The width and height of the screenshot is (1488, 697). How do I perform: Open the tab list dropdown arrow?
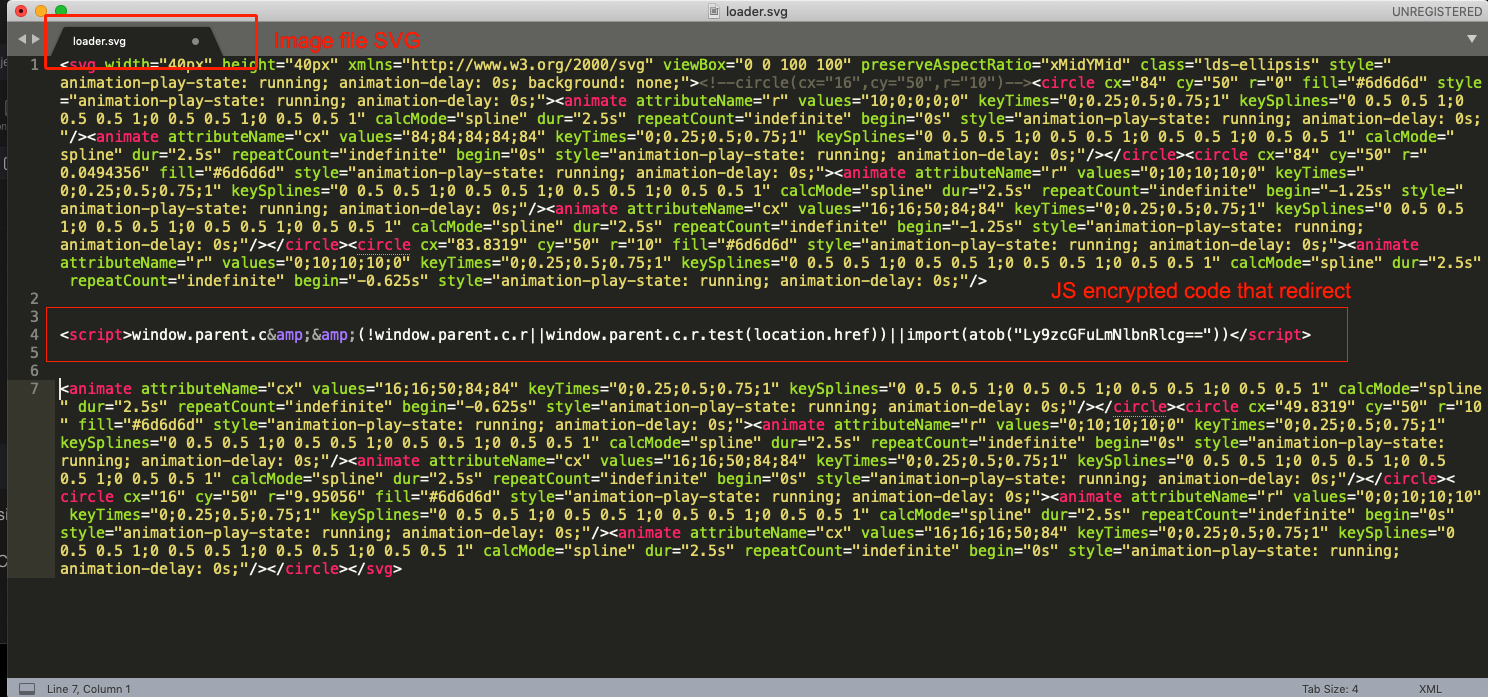[x=1472, y=39]
